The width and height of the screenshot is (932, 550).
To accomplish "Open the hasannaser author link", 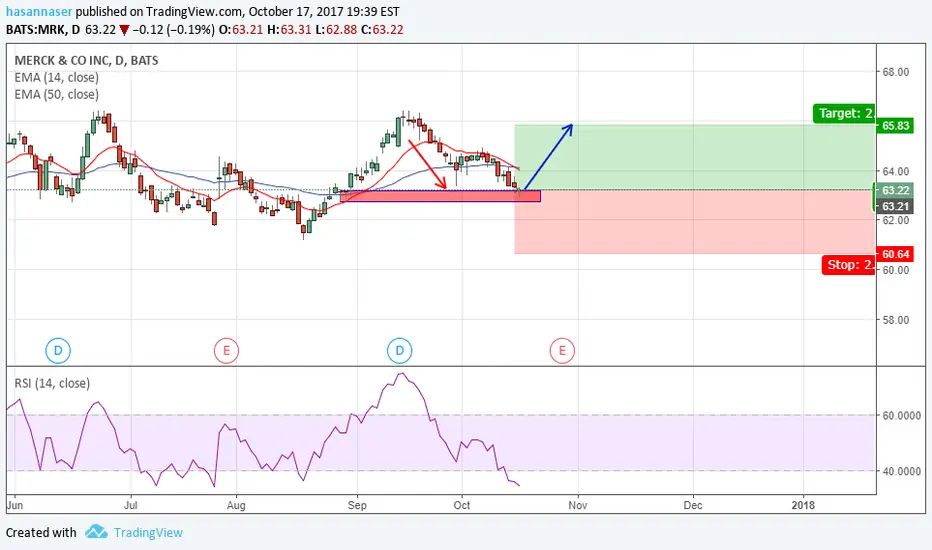I will click(39, 11).
